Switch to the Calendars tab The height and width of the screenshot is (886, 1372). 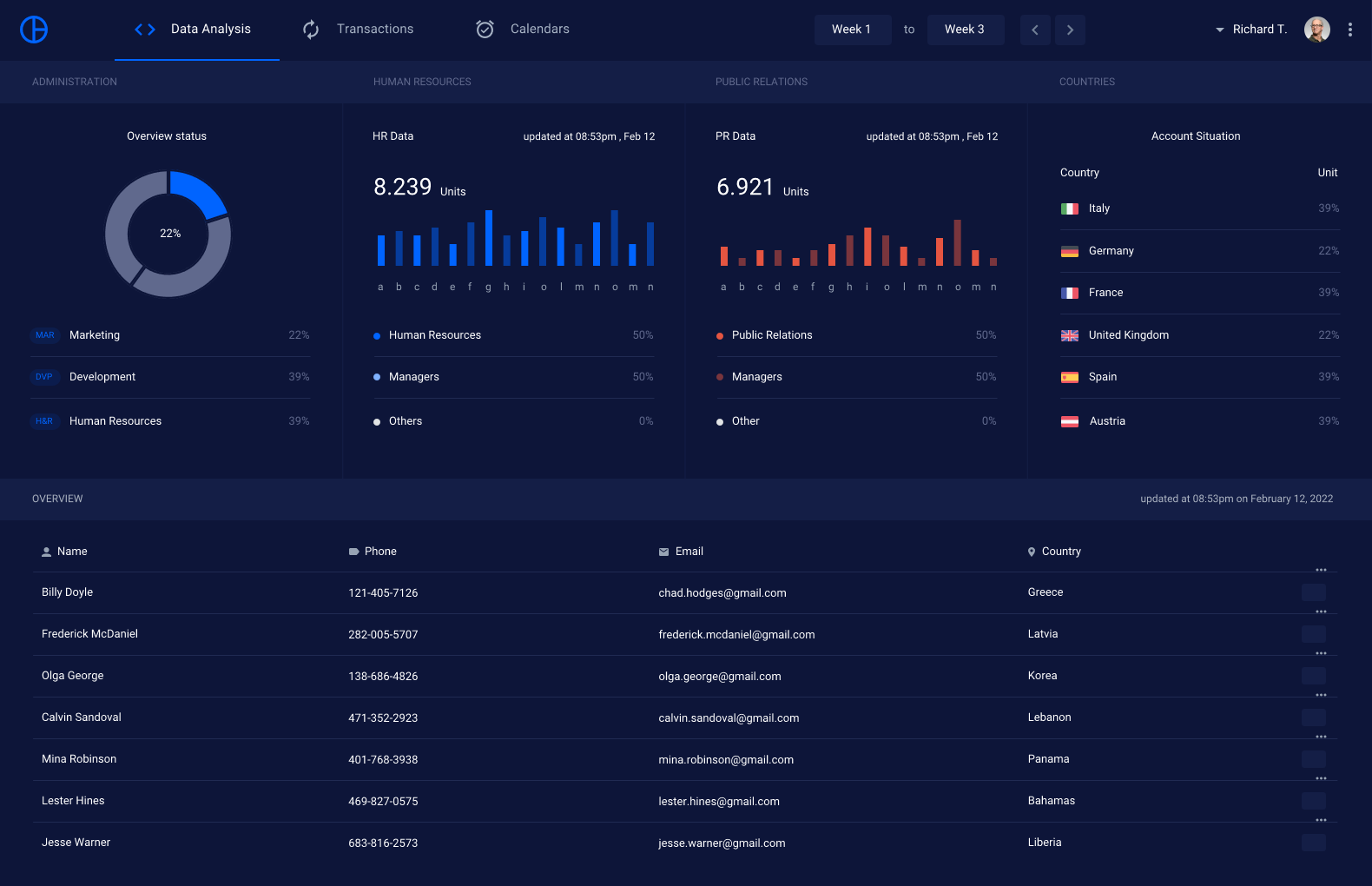[522, 30]
